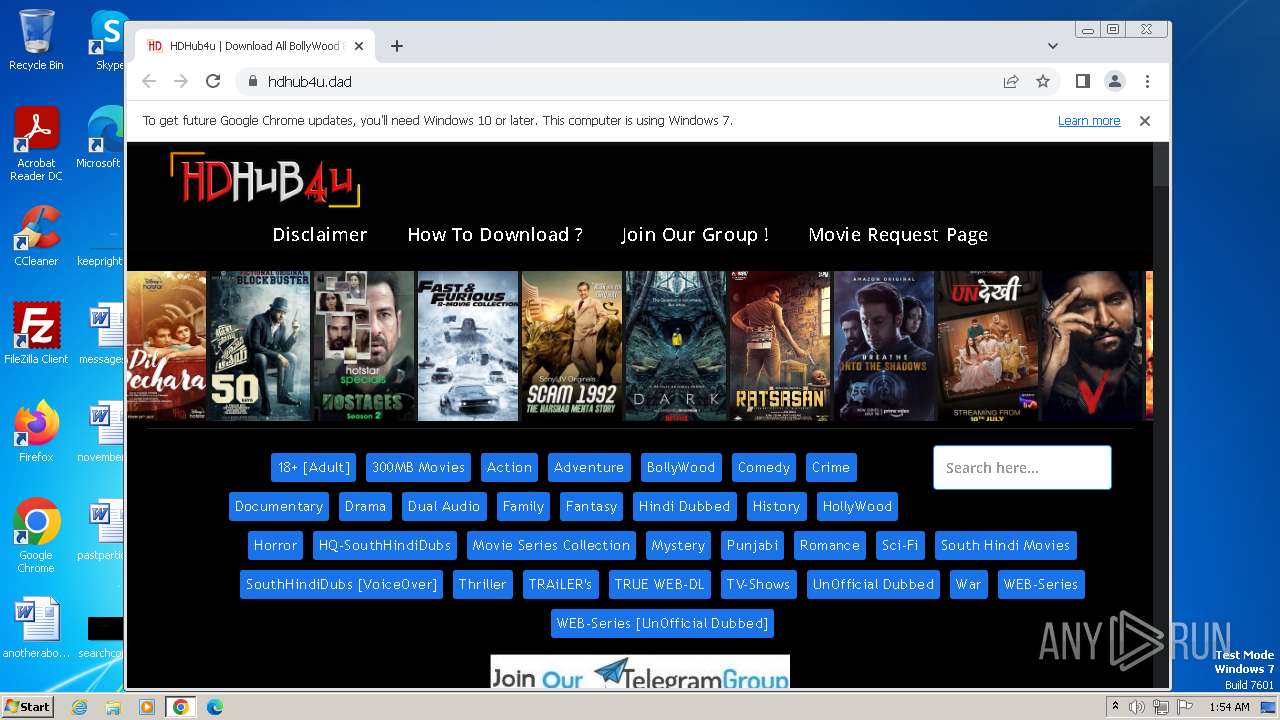Viewport: 1280px width, 720px height.
Task: Select the Crime category tag
Action: point(831,467)
